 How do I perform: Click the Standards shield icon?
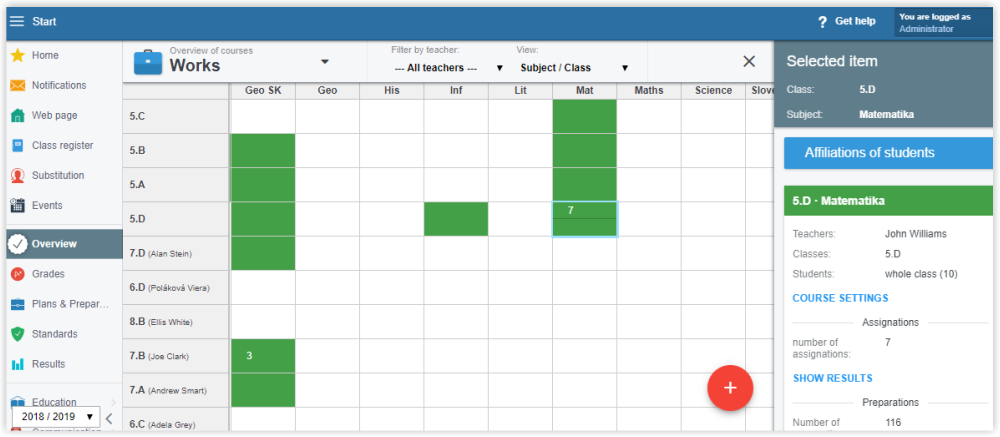(18, 334)
